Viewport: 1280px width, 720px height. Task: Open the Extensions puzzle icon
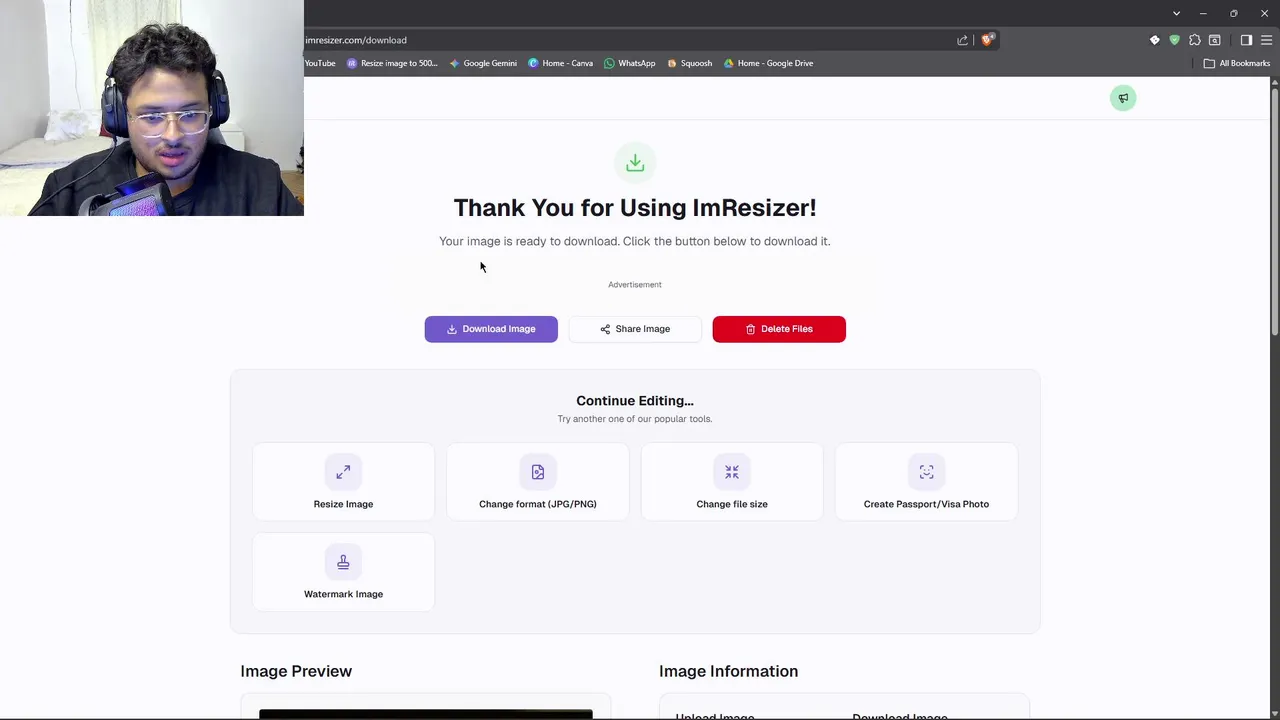click(x=1194, y=40)
